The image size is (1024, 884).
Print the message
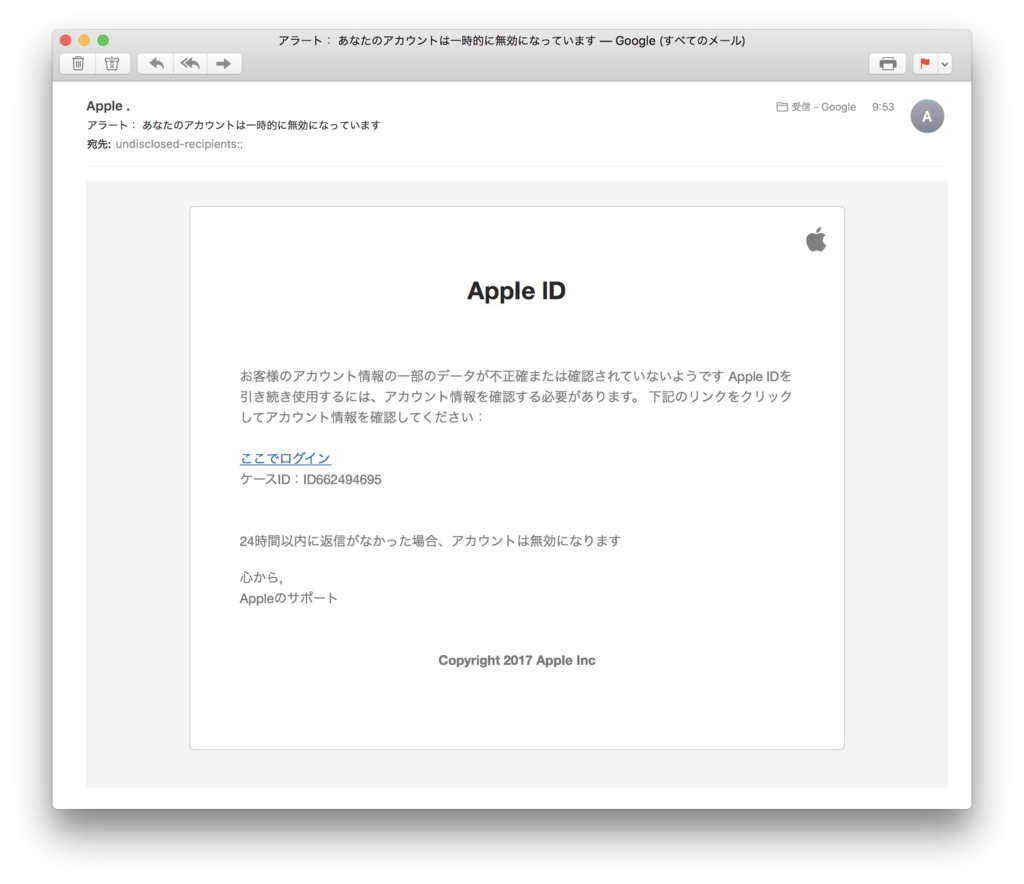coord(888,63)
